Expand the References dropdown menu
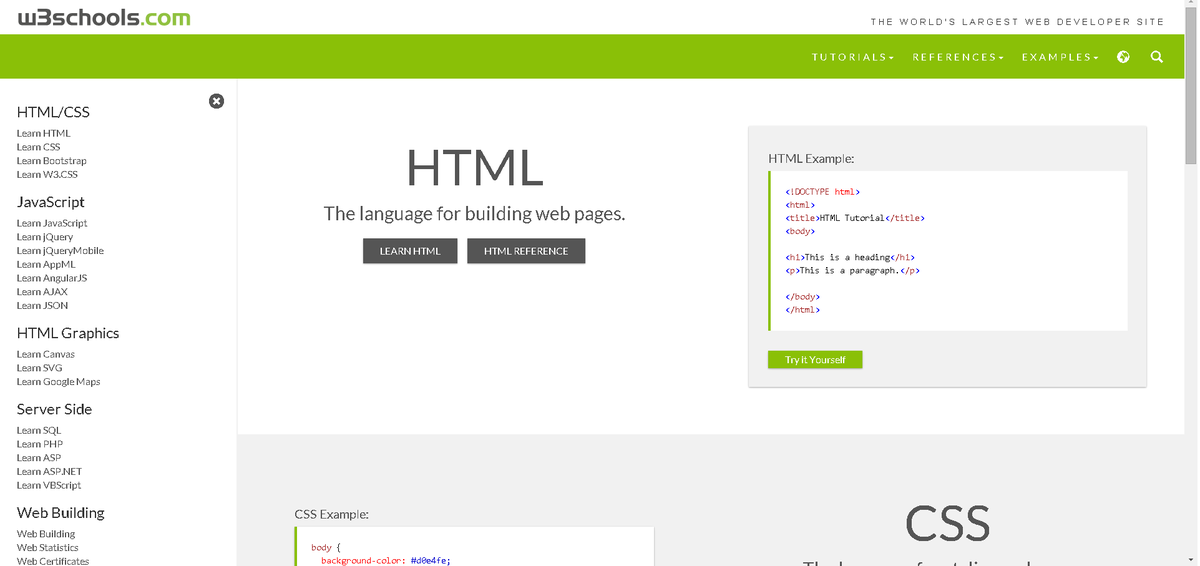This screenshot has height=566, width=1200. pyautogui.click(x=958, y=57)
